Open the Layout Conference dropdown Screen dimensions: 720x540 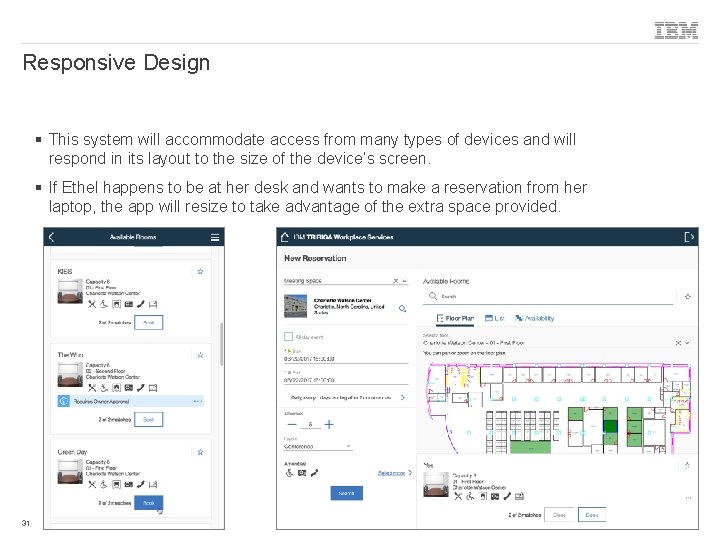pyautogui.click(x=318, y=446)
